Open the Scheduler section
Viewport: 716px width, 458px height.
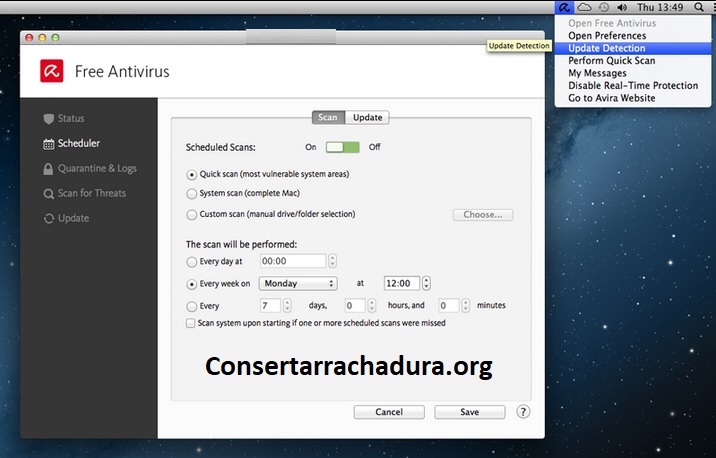[71, 143]
